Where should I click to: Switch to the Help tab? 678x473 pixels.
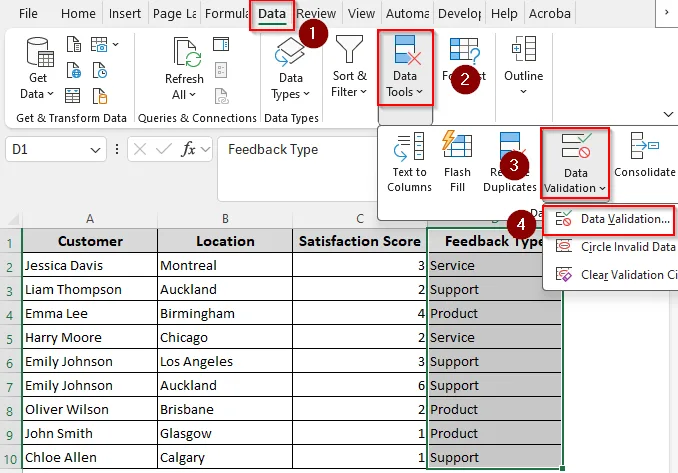[x=504, y=14]
